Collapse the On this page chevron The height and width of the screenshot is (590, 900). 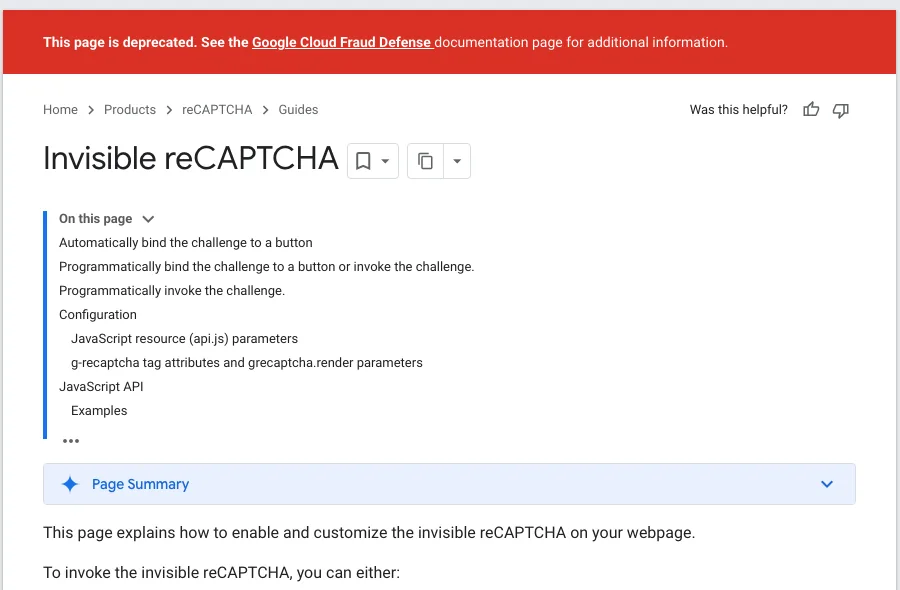point(148,219)
